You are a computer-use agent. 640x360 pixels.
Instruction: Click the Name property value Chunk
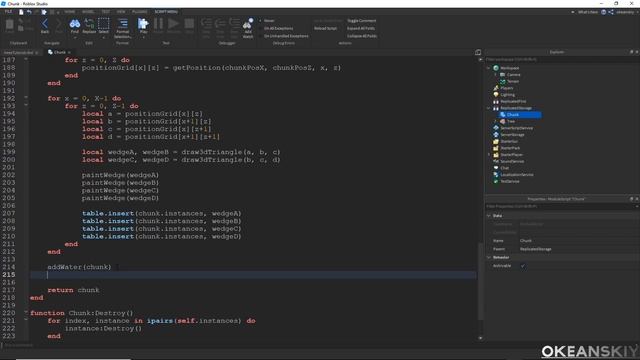tap(526, 241)
